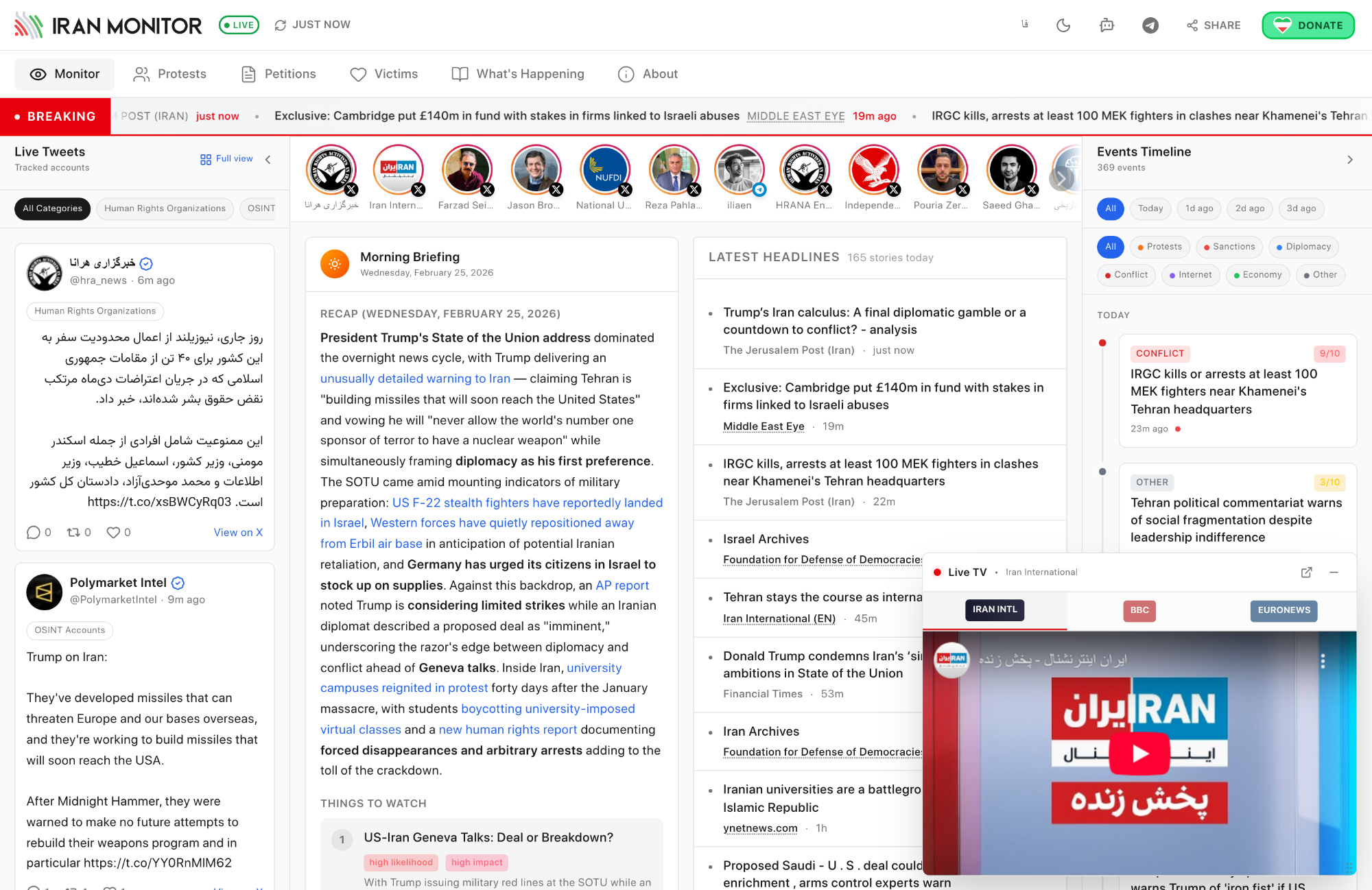
Task: Collapse the Live Tweets panel
Action: tap(268, 159)
